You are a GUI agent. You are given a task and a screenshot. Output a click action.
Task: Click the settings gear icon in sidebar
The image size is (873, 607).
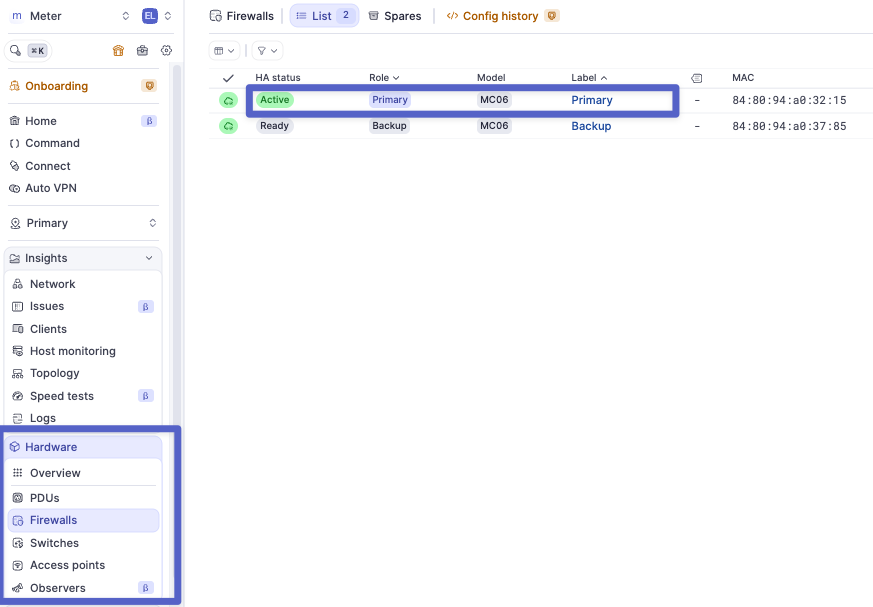coord(166,50)
